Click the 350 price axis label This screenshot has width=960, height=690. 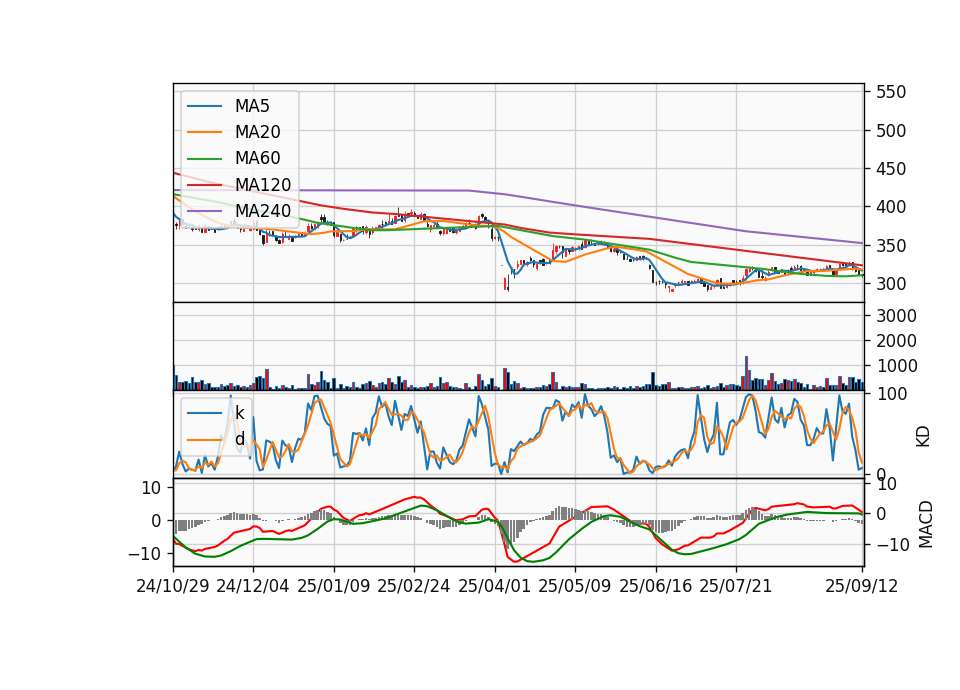(891, 246)
